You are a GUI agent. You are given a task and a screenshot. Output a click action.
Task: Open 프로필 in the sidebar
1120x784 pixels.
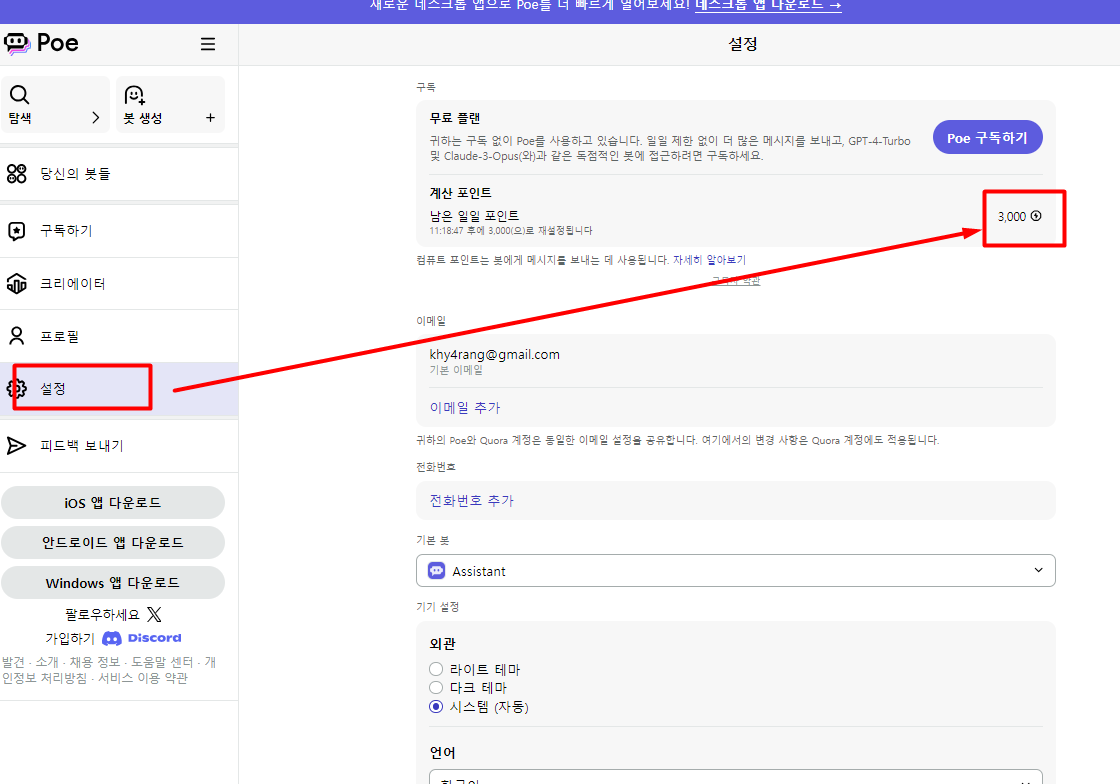click(x=119, y=336)
